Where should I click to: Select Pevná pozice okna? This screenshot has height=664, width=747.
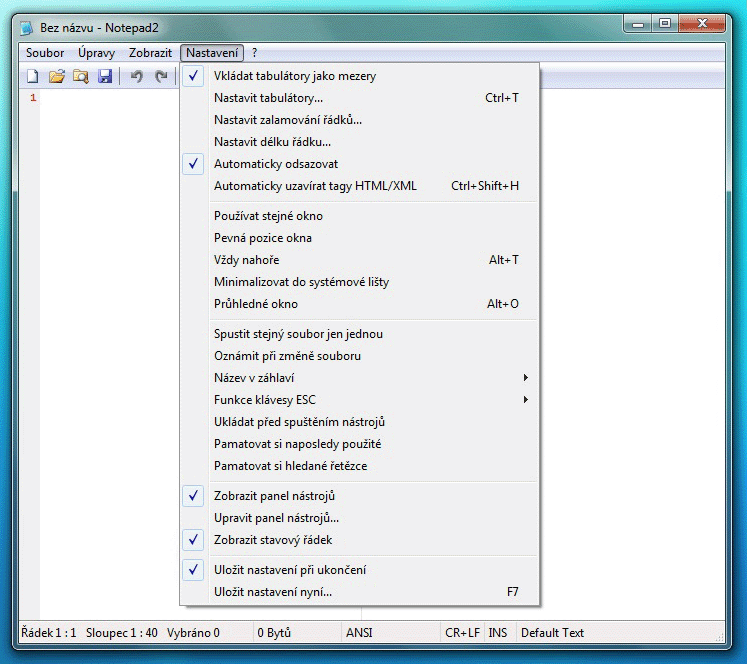360,238
